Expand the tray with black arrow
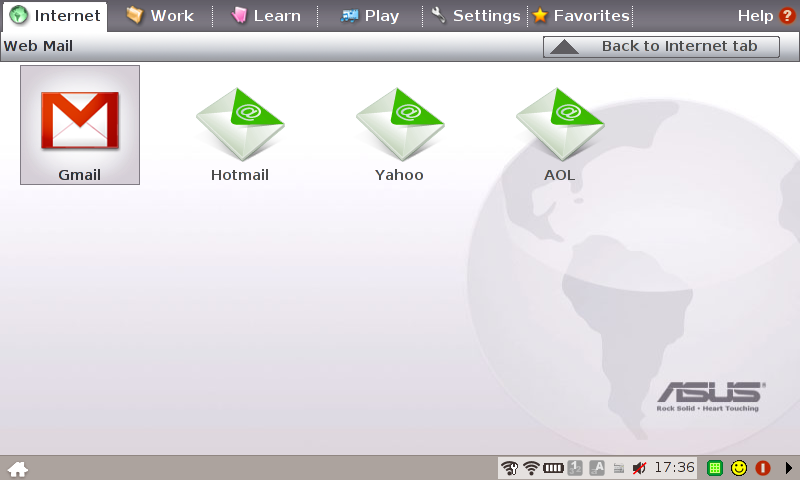 click(789, 468)
